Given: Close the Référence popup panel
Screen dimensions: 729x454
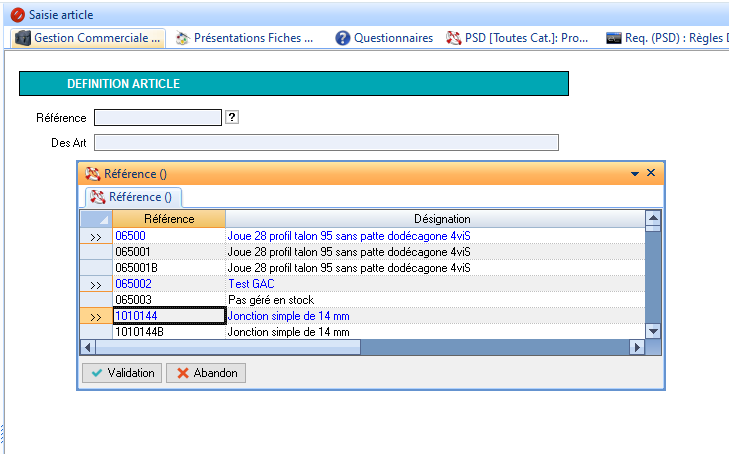Looking at the screenshot, I should (x=651, y=173).
